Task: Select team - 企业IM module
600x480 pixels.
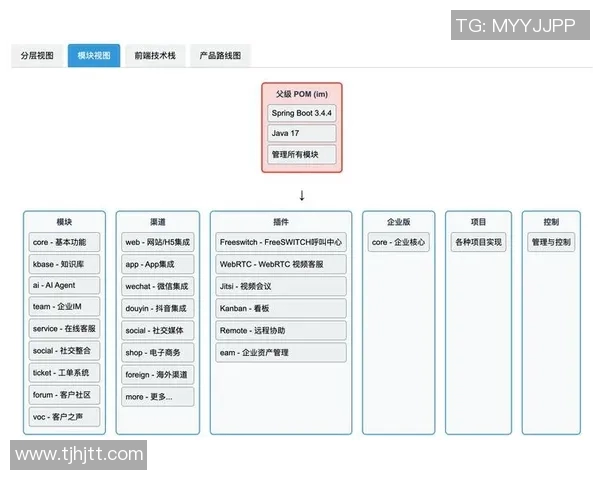Action: 64,307
